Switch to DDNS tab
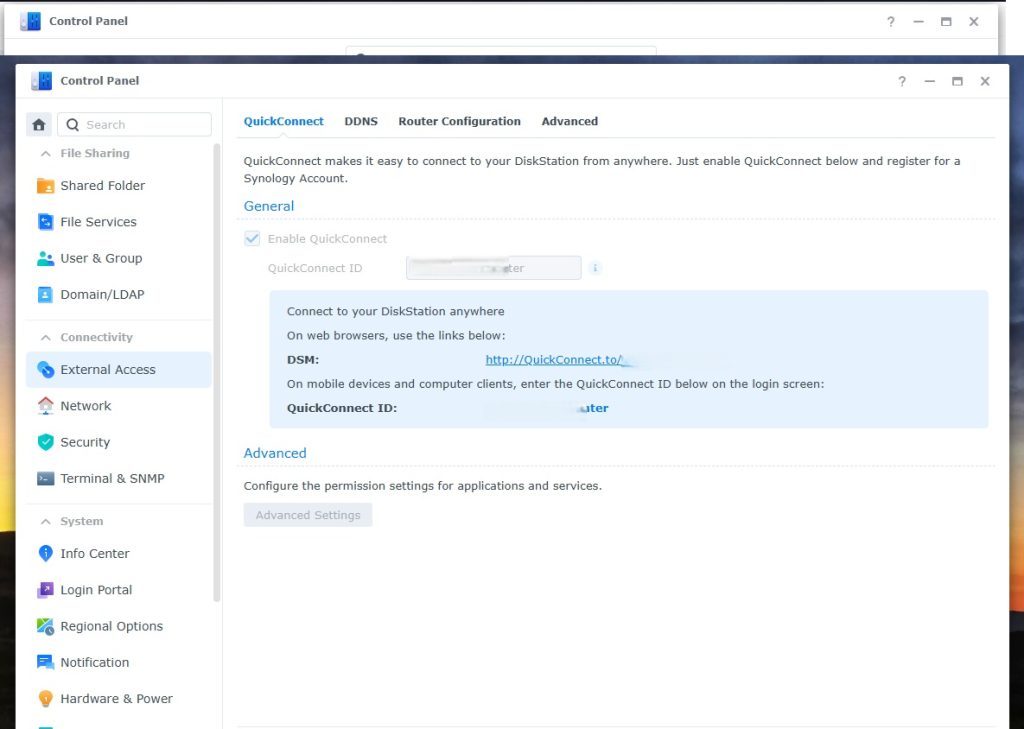This screenshot has height=729, width=1024. click(x=361, y=122)
